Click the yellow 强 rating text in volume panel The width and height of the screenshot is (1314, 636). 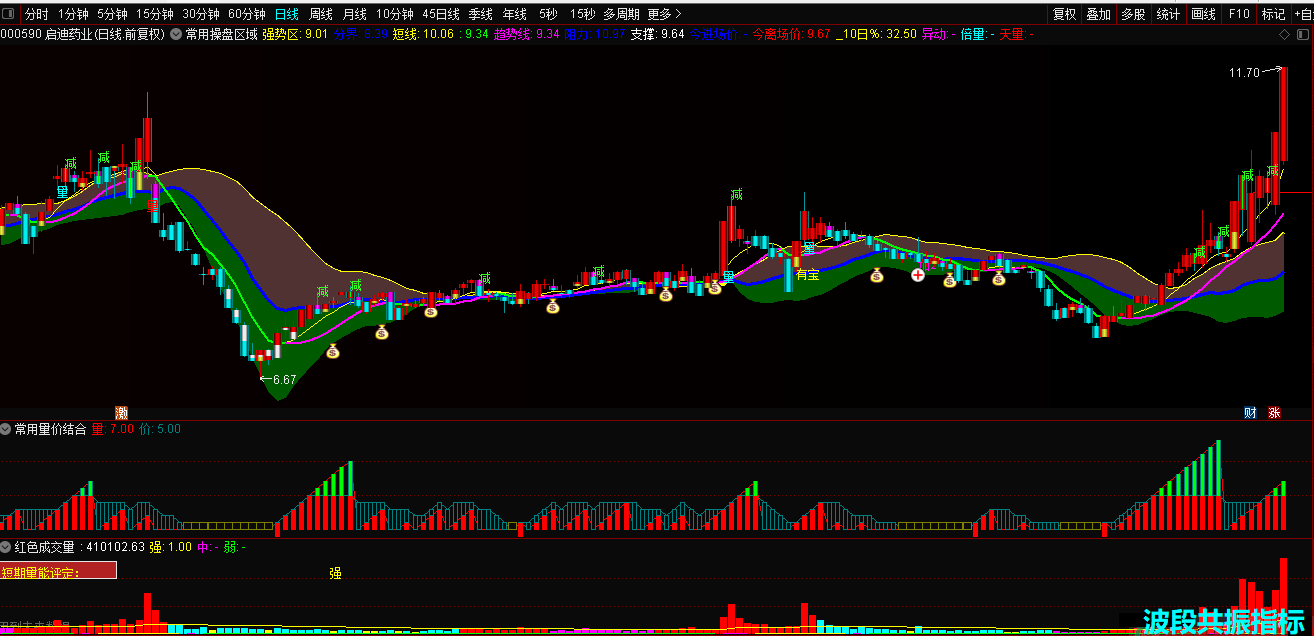click(335, 573)
